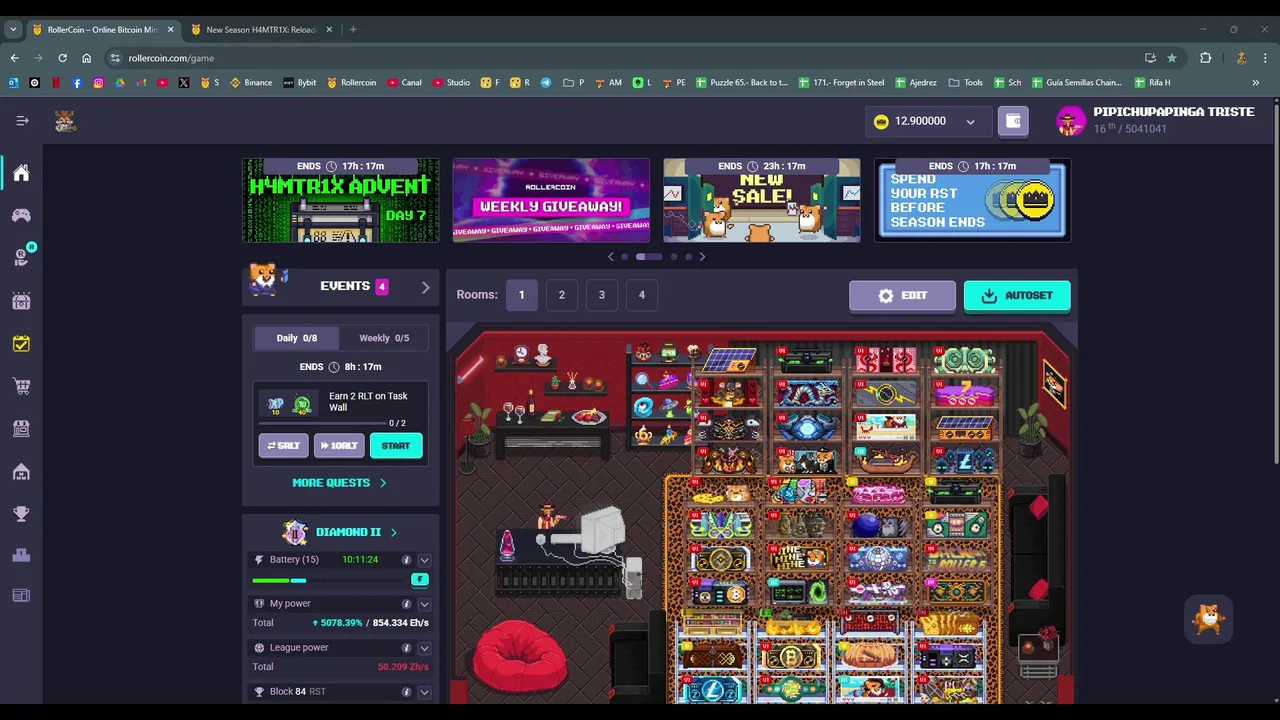Open the shopping cart Store icon

21,386
